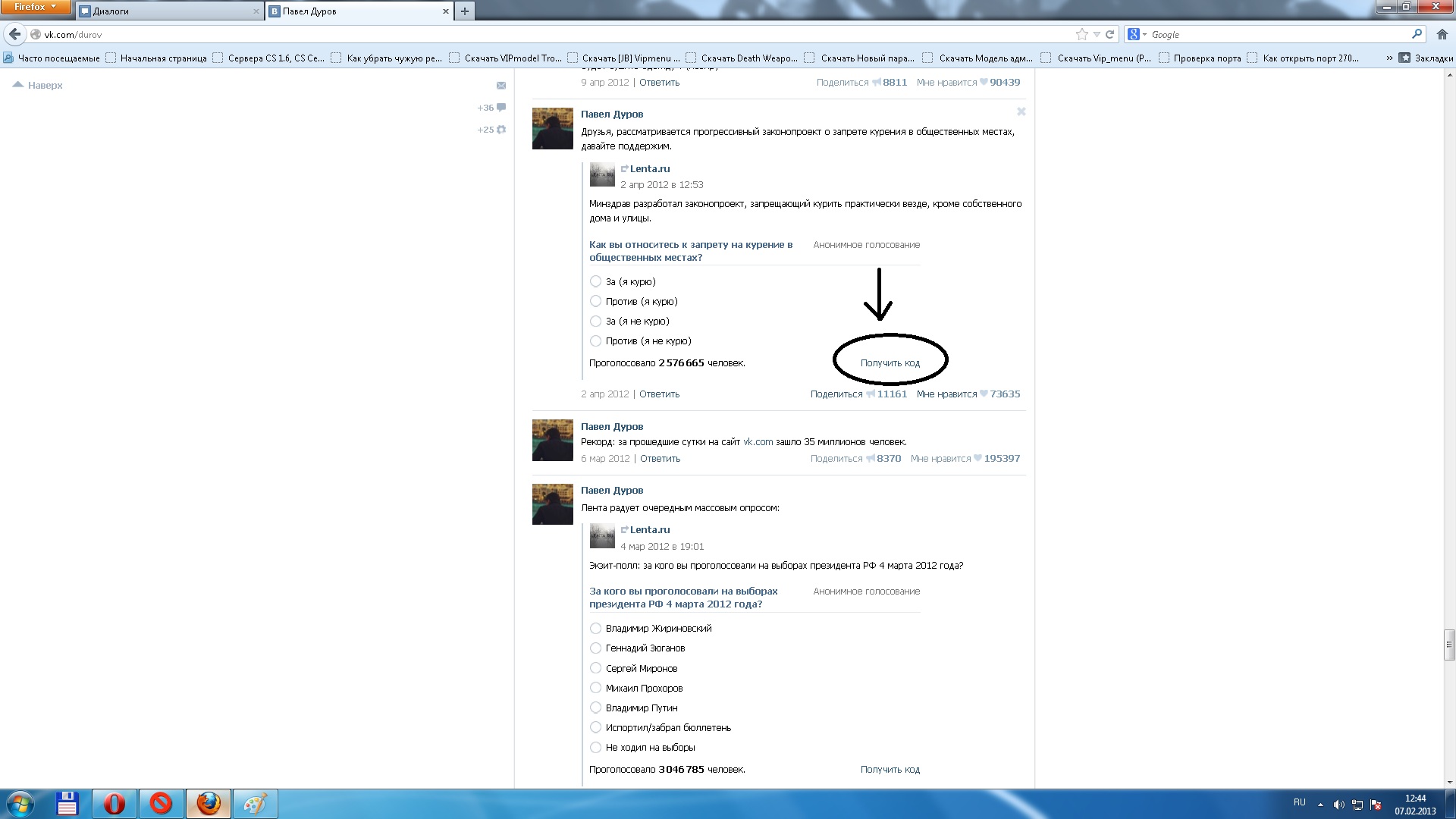
Task: Click the magnifier search icon in the Google box
Action: tap(1416, 34)
